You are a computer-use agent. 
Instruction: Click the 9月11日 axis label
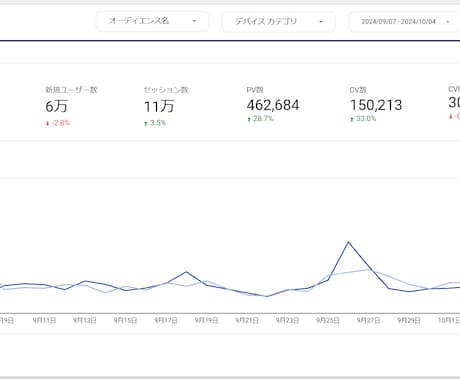[x=44, y=320]
